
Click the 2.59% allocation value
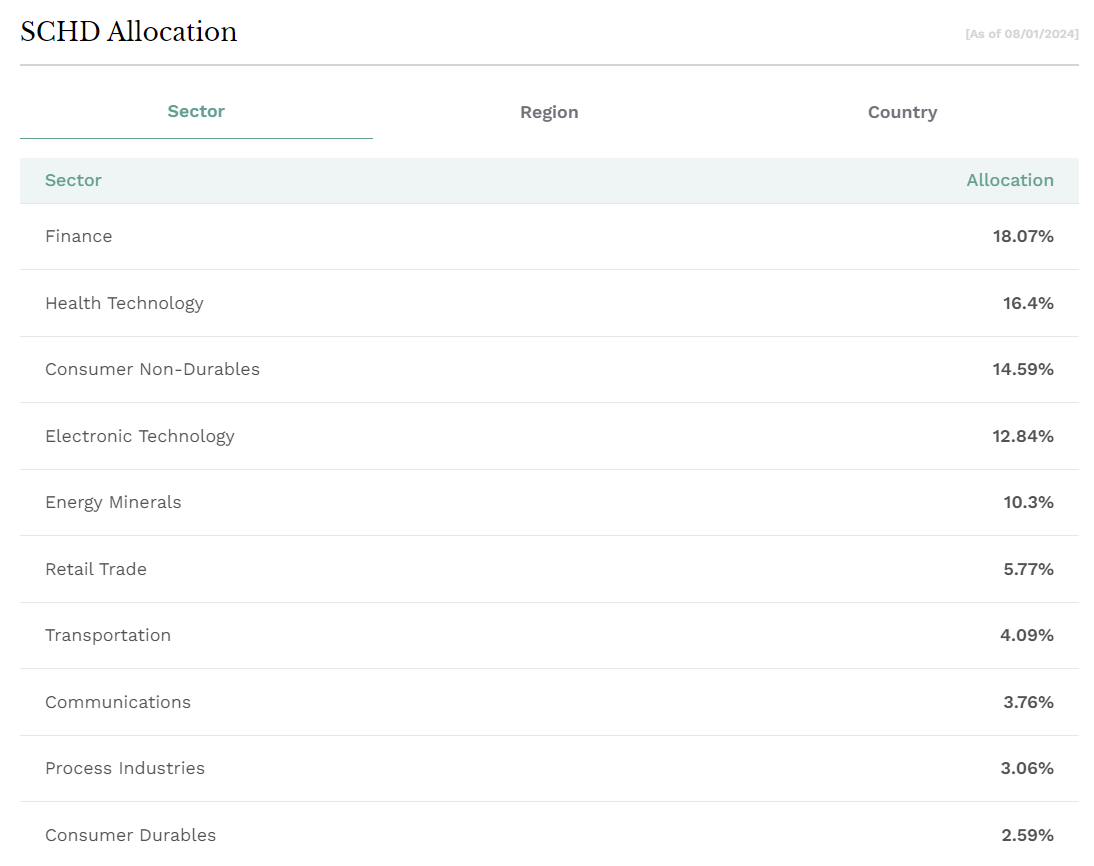click(x=1027, y=835)
